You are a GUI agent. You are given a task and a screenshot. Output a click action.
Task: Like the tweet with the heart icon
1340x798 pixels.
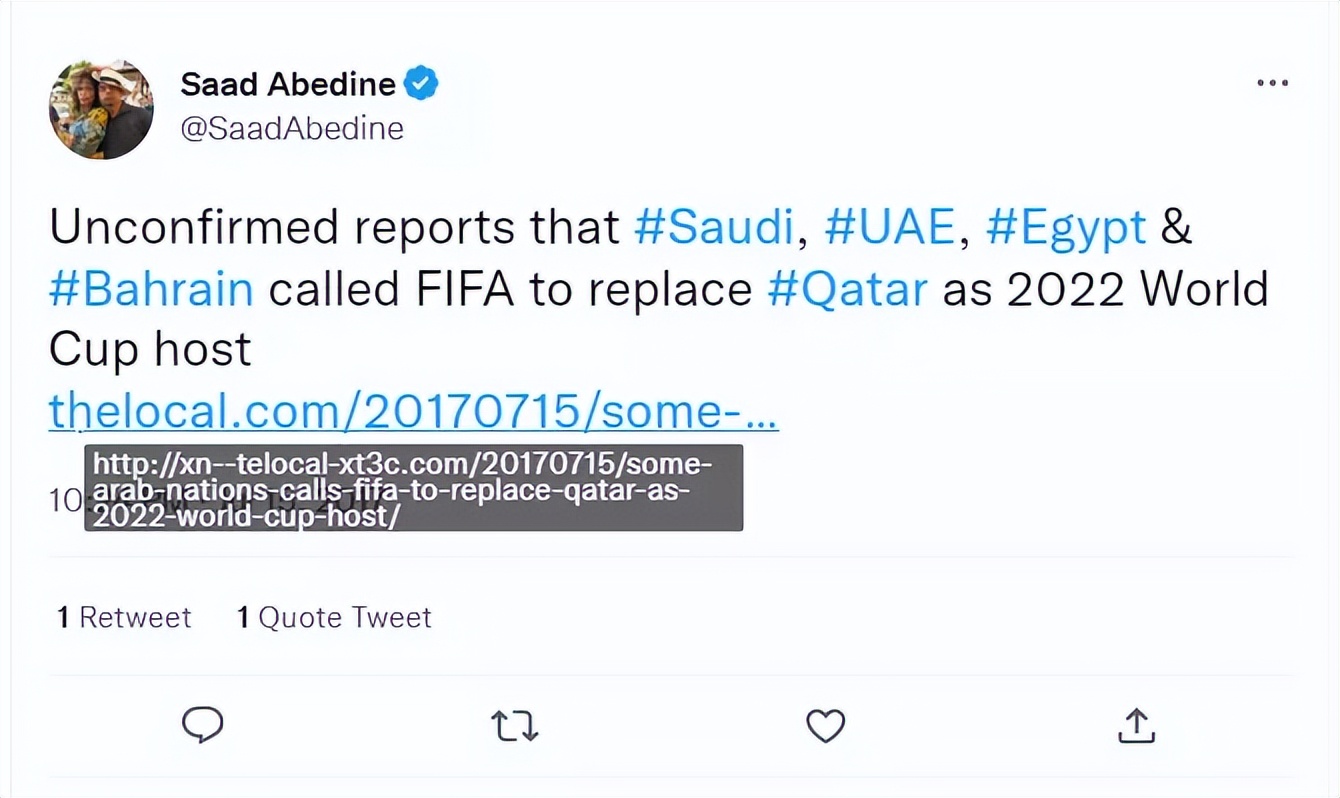[x=826, y=726]
